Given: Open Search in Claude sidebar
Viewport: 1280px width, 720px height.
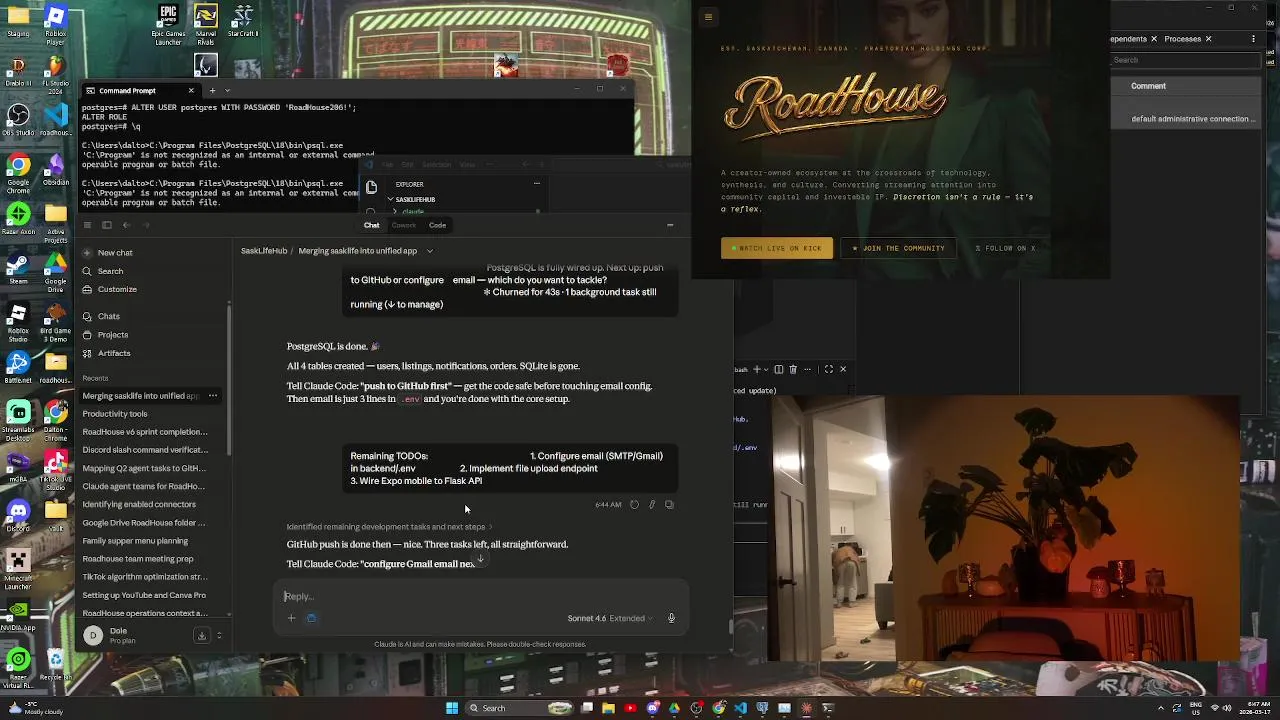Looking at the screenshot, I should pyautogui.click(x=103, y=271).
